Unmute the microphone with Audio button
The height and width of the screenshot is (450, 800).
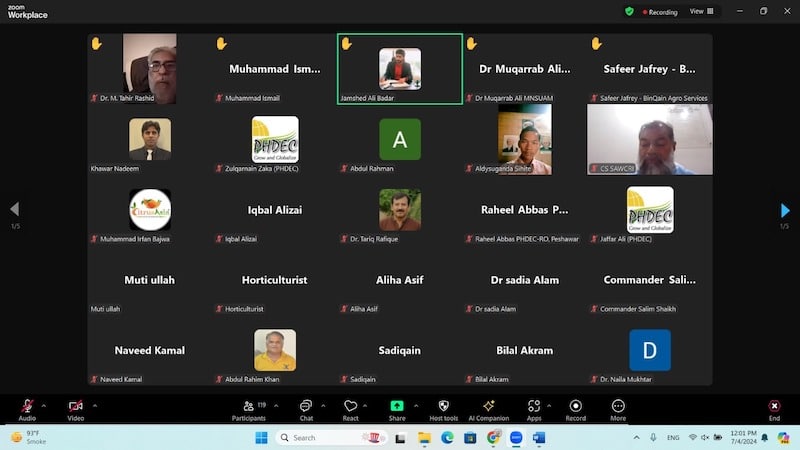(x=27, y=408)
